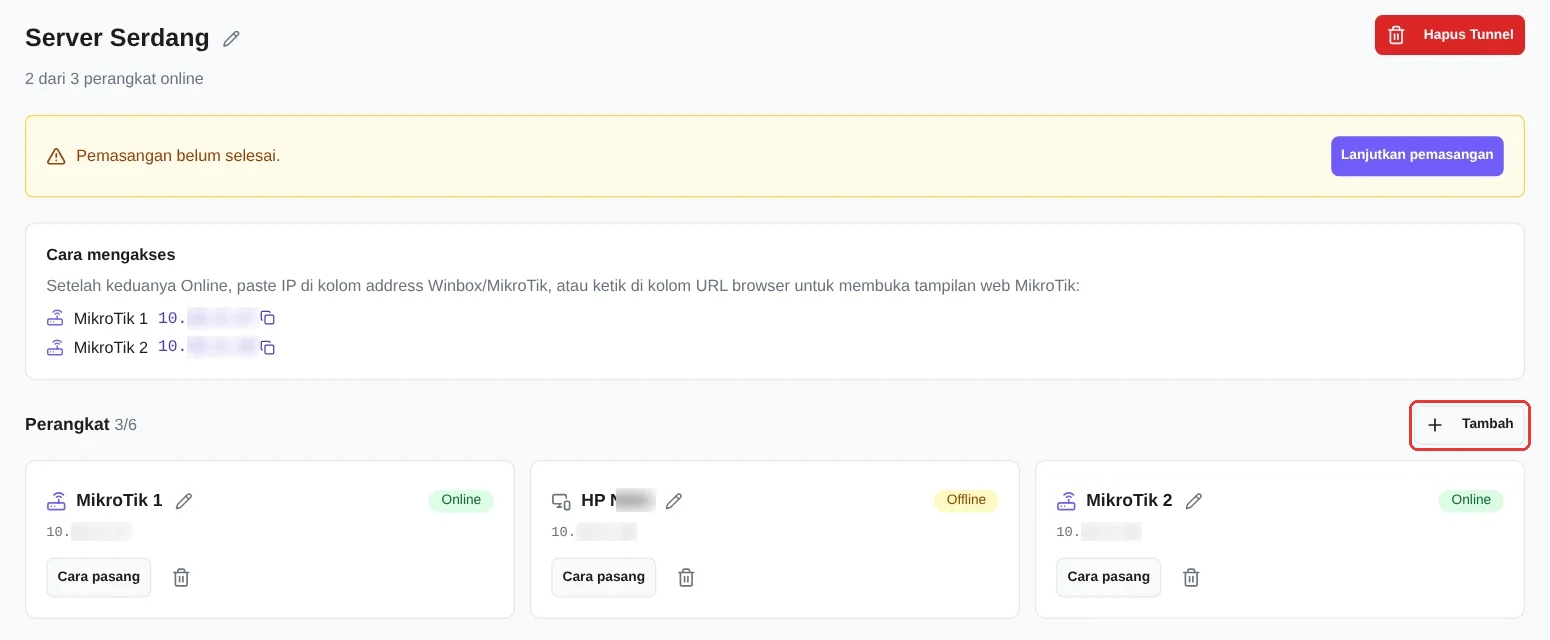This screenshot has width=1550, height=640.
Task: Click the Online badge on MikroTik 2 card
Action: (x=1471, y=500)
